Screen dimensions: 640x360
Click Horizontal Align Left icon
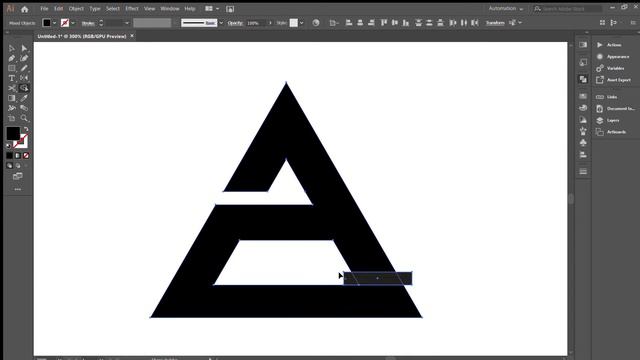coord(349,23)
